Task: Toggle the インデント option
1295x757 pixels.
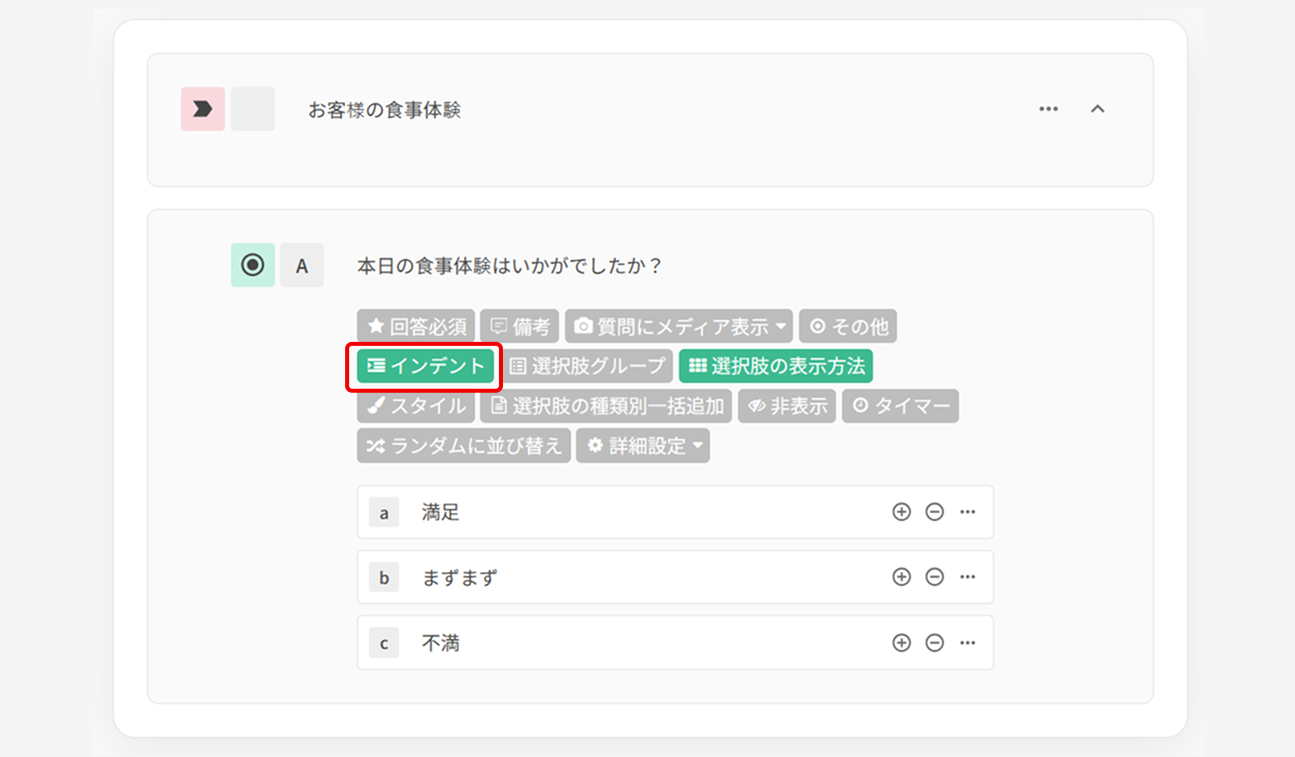Action: coord(425,366)
